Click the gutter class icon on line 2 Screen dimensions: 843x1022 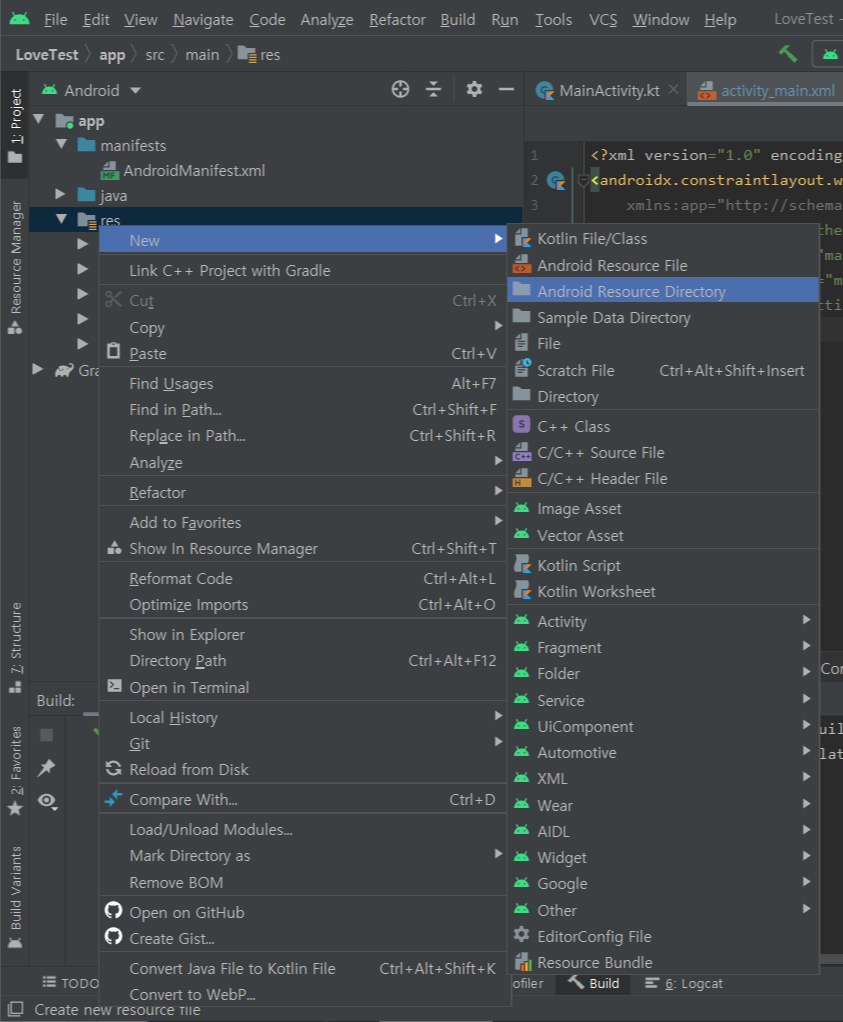click(555, 180)
